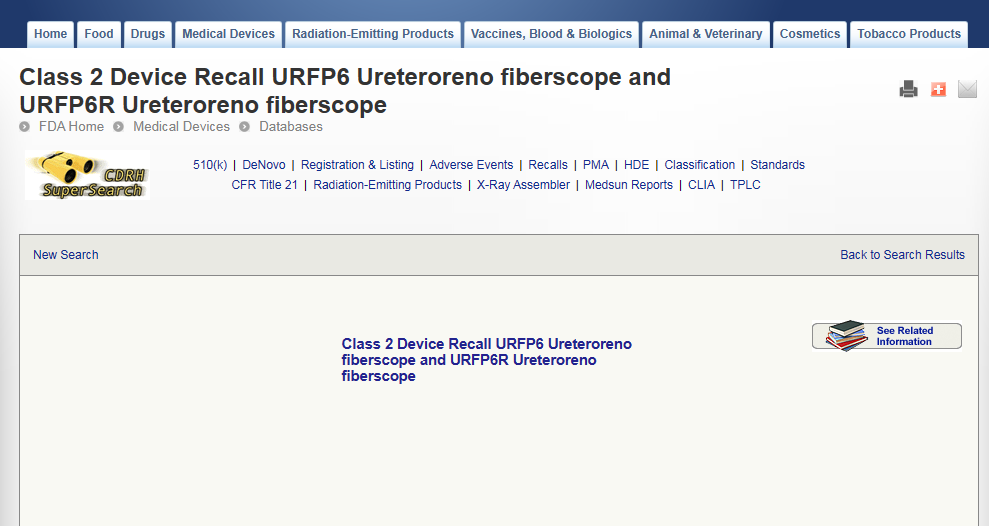Open the PMA link
The height and width of the screenshot is (526, 989).
595,165
